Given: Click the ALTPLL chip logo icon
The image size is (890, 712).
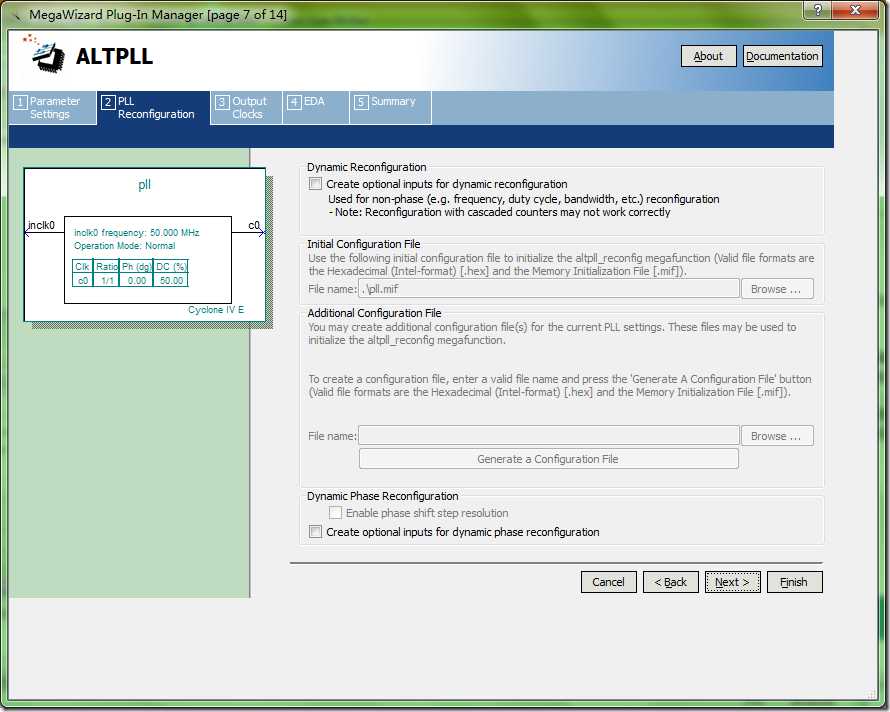Looking at the screenshot, I should coord(45,53).
